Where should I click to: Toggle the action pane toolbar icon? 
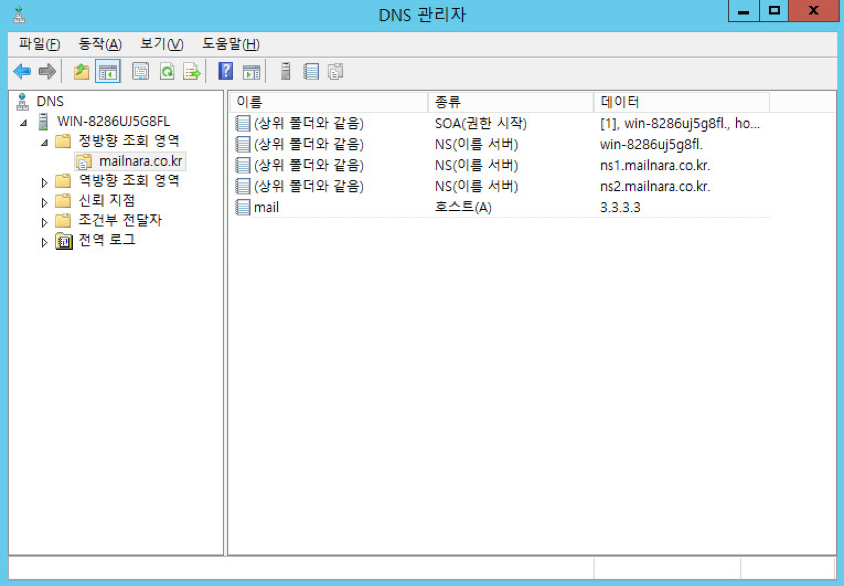point(251,72)
